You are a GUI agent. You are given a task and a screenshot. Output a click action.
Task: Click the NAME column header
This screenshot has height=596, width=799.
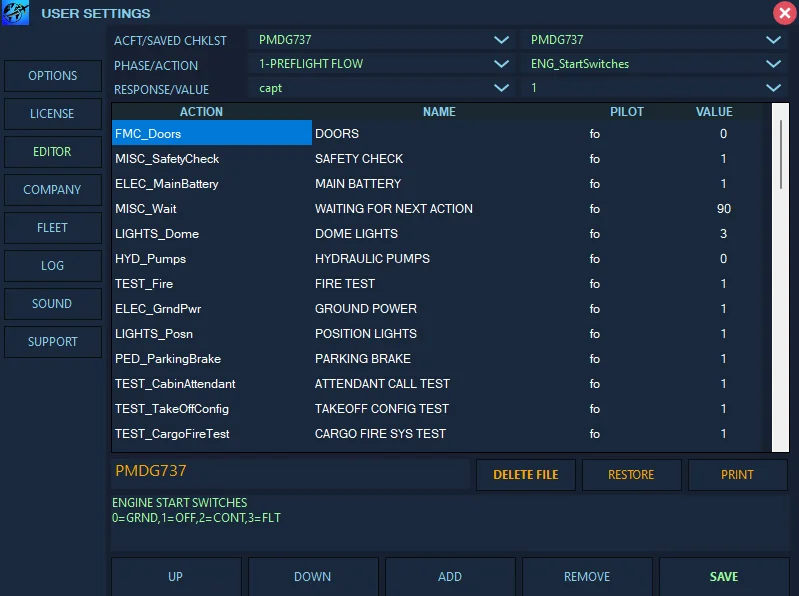tap(439, 112)
